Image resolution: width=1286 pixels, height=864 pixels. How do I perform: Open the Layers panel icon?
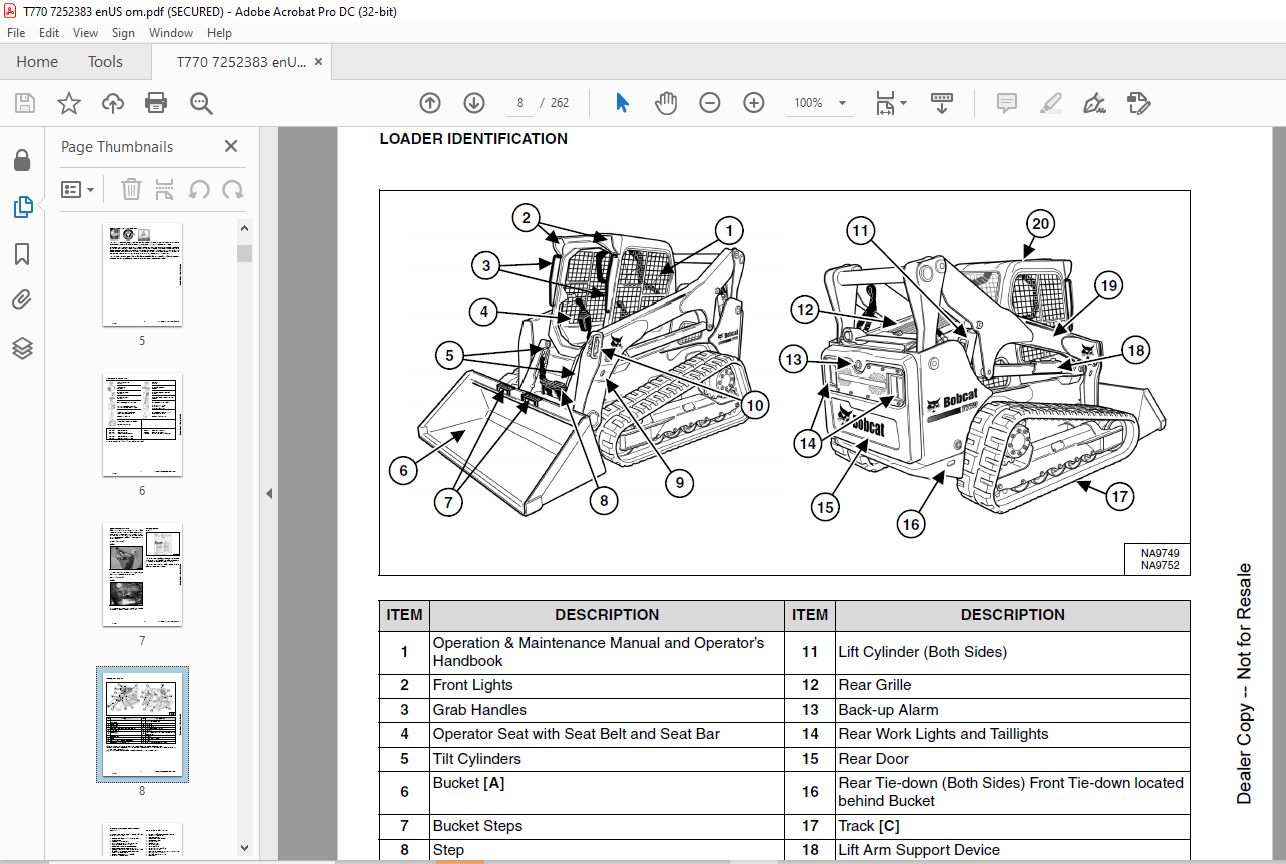[x=22, y=348]
